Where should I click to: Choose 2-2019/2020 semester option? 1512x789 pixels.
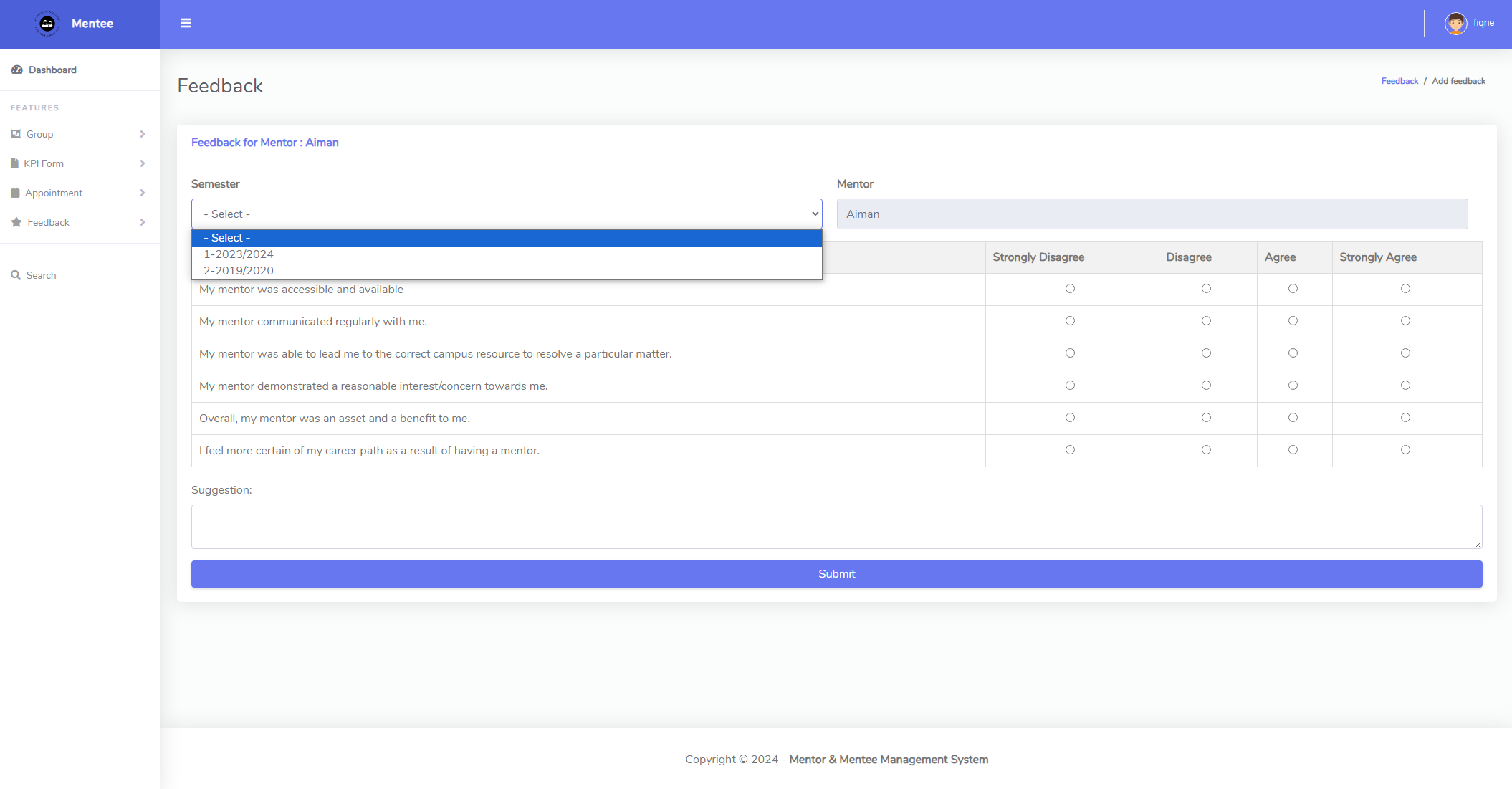pos(239,271)
